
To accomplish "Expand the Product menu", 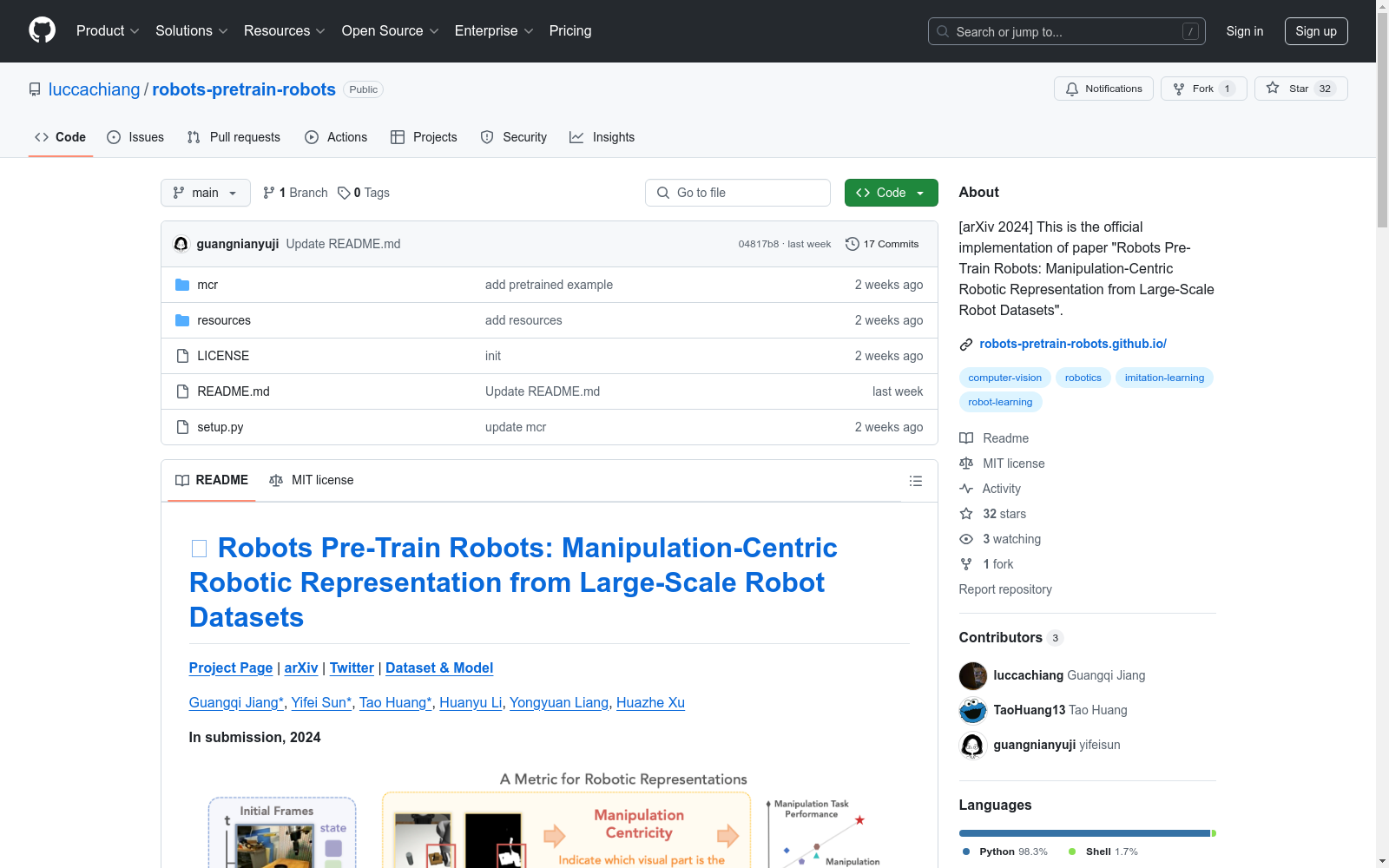I will 108,31.
